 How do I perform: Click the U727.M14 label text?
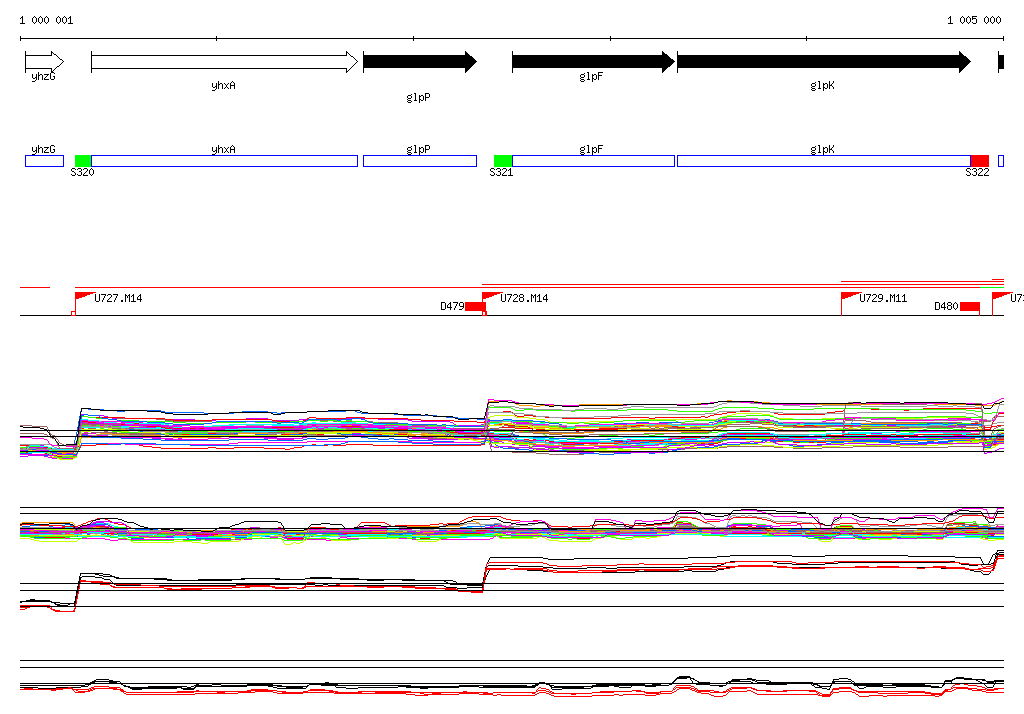(118, 298)
